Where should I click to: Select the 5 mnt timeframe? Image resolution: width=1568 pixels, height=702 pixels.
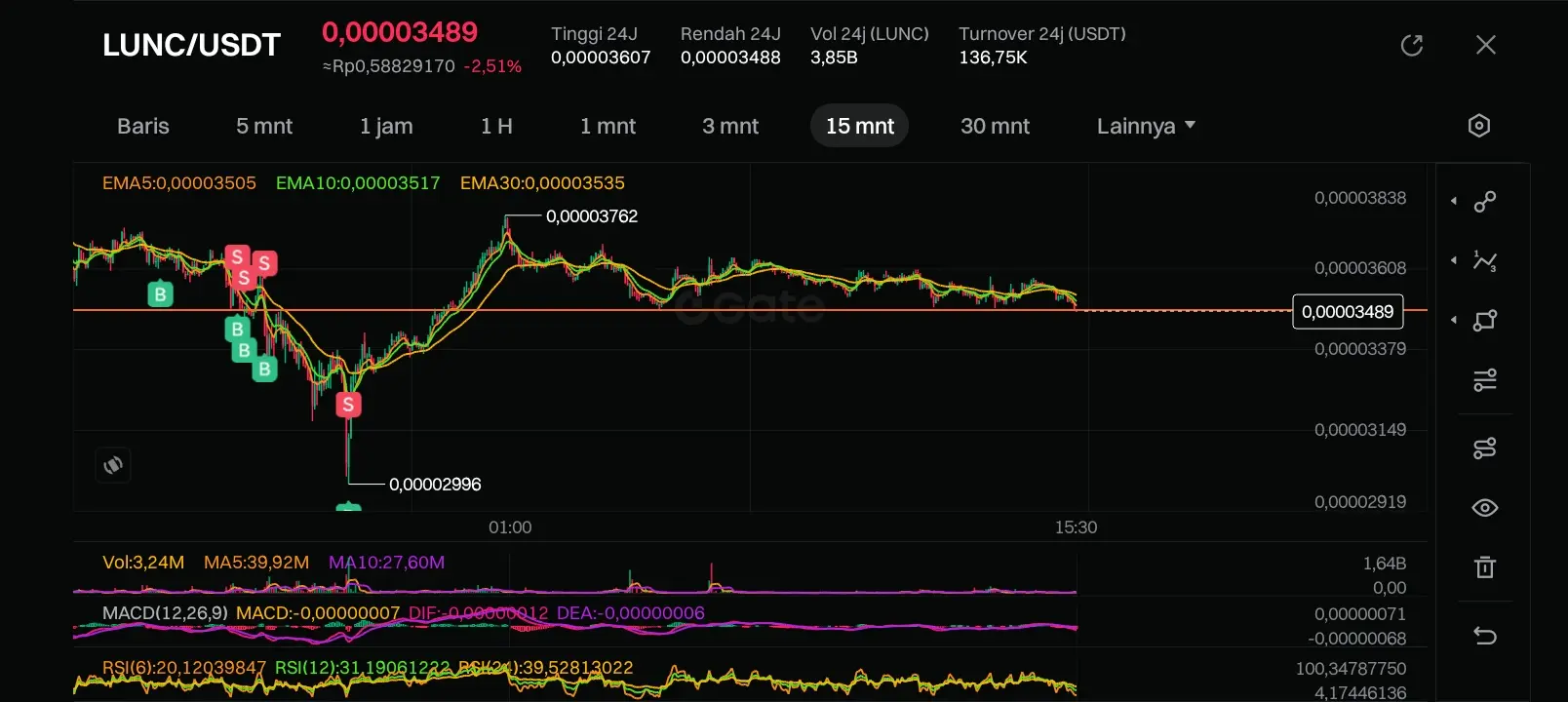click(264, 126)
